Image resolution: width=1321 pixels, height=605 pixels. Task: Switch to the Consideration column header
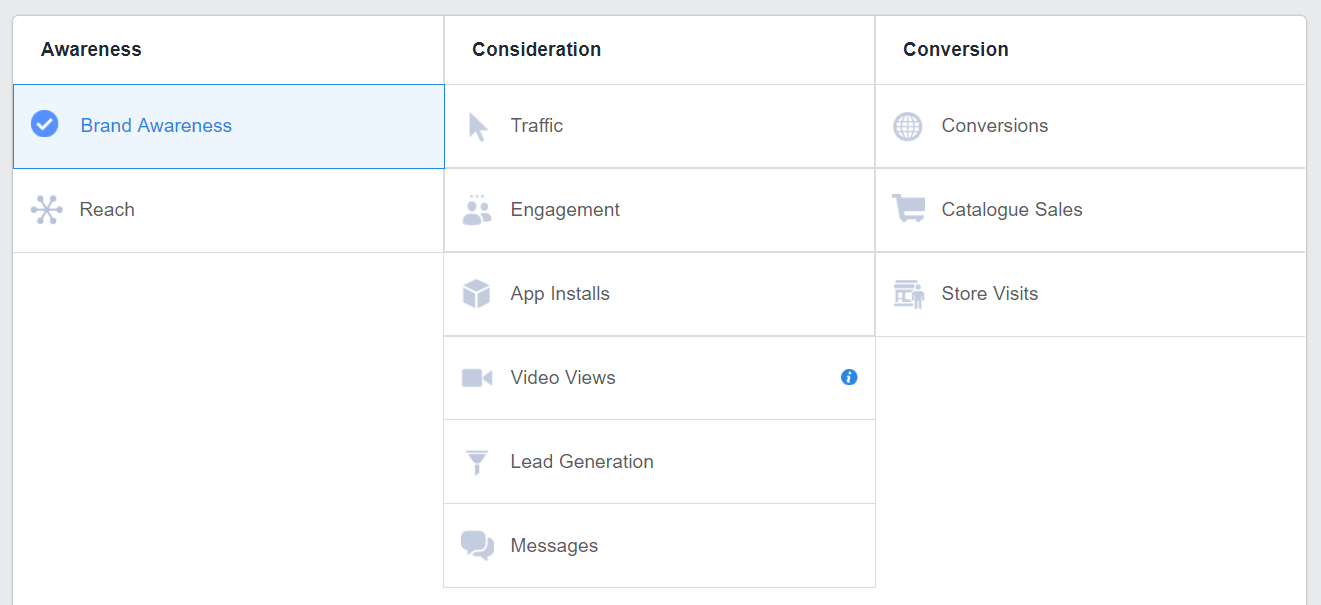coord(536,48)
